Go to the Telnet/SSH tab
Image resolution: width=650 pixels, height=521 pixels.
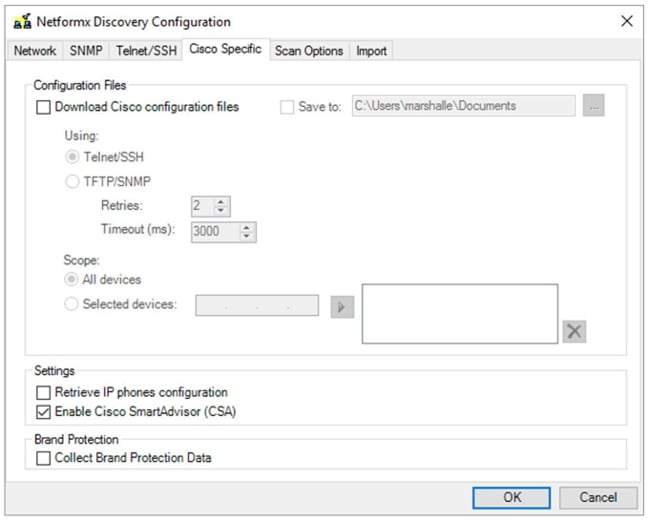coord(146,51)
